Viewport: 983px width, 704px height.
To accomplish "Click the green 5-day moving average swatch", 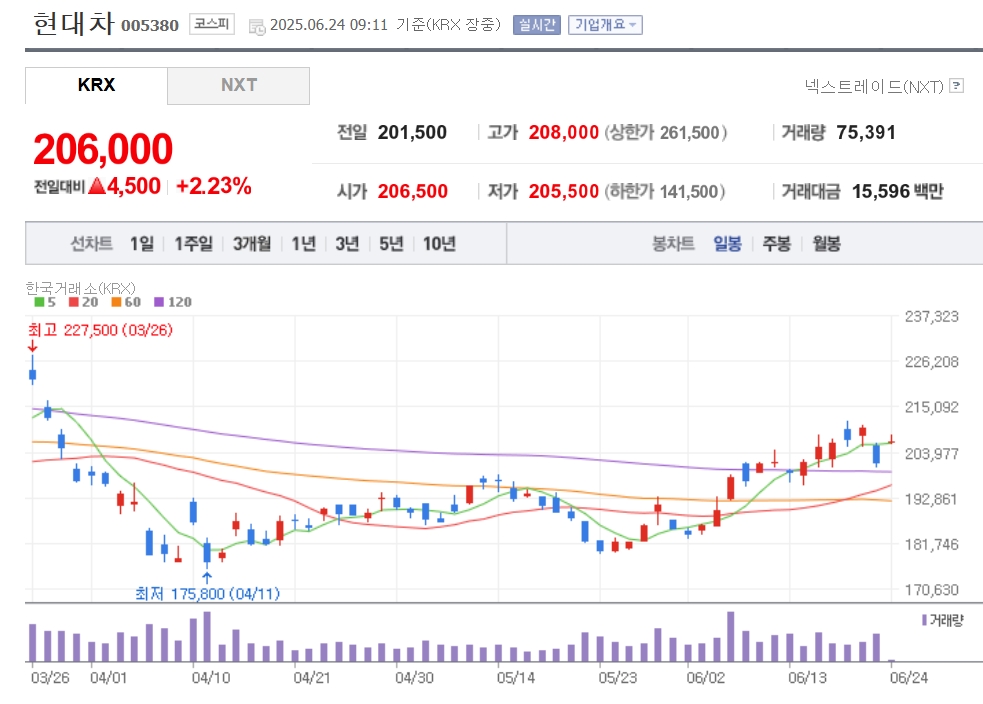I will coord(39,302).
